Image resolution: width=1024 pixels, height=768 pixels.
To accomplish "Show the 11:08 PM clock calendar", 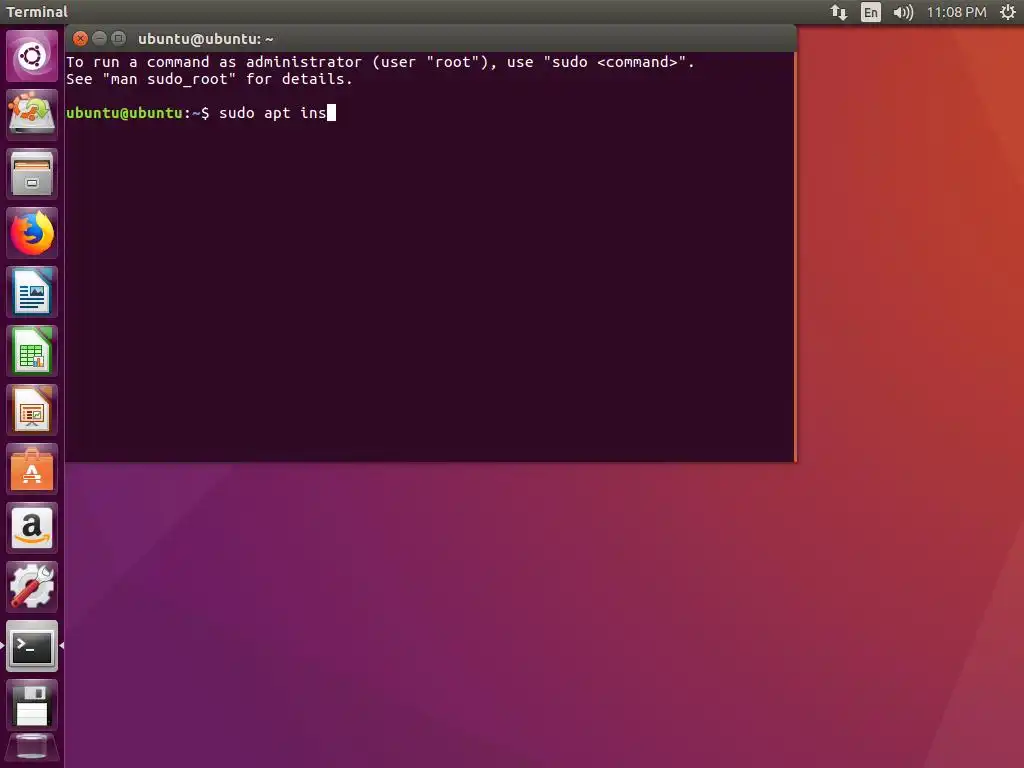I will point(956,12).
